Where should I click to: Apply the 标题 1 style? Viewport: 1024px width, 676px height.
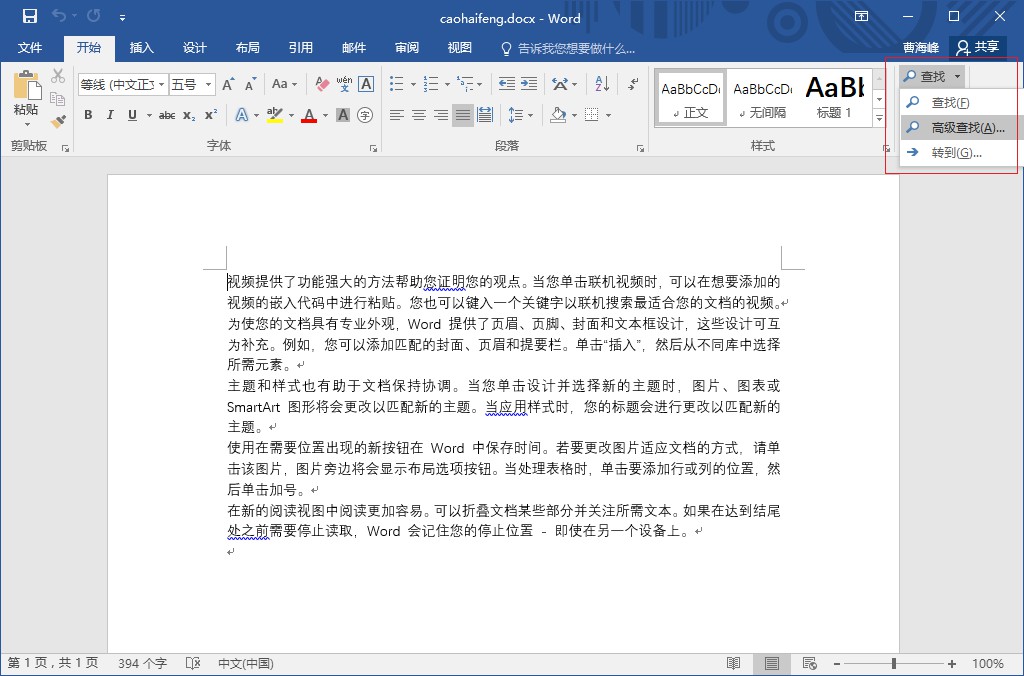point(834,97)
